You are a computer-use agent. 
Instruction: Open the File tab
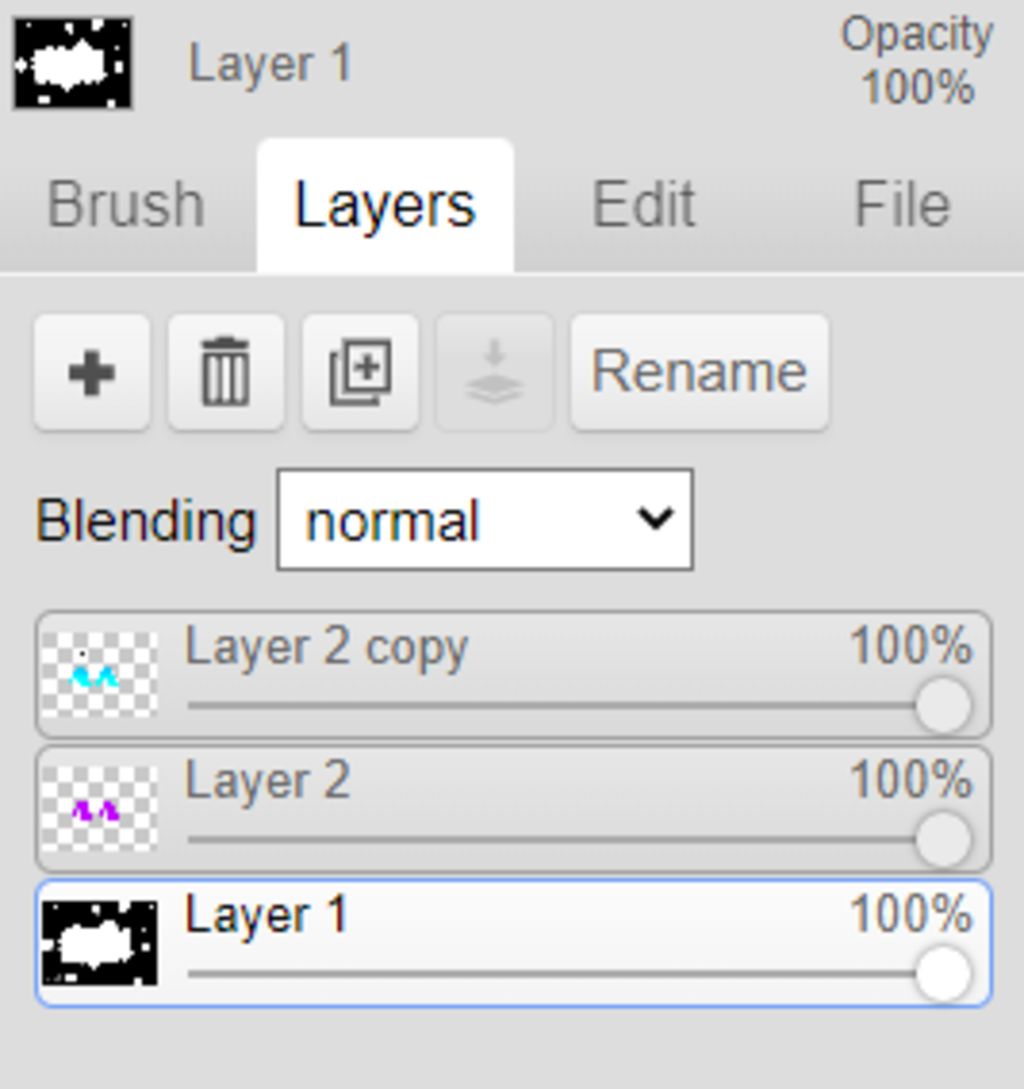[x=902, y=204]
